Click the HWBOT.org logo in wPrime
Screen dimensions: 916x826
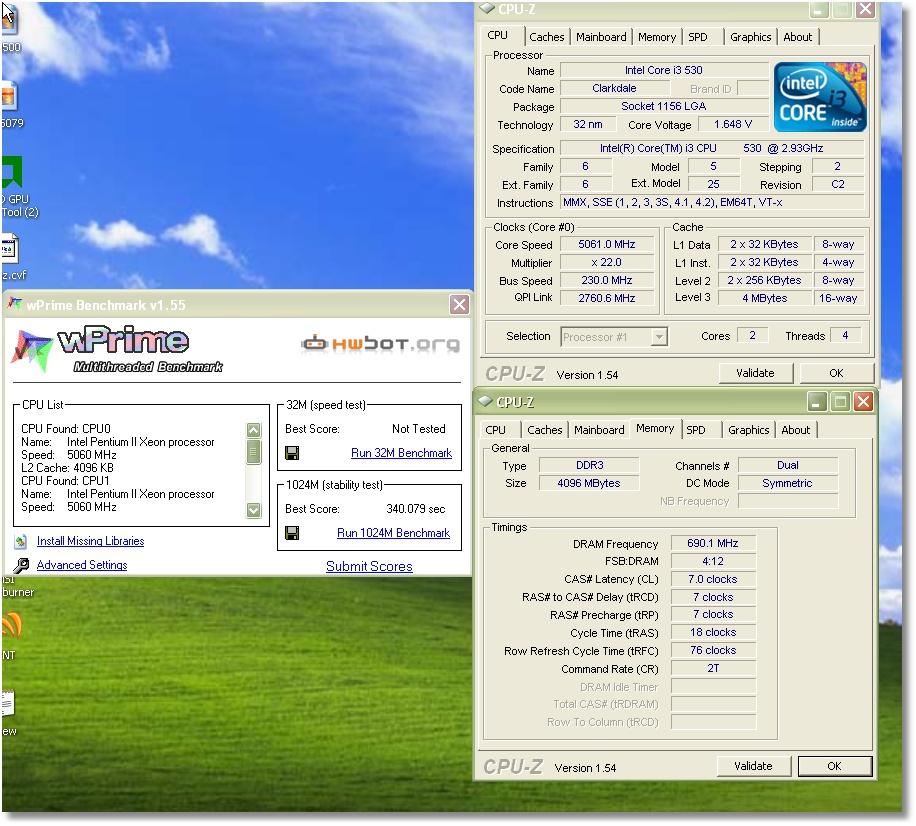[380, 343]
